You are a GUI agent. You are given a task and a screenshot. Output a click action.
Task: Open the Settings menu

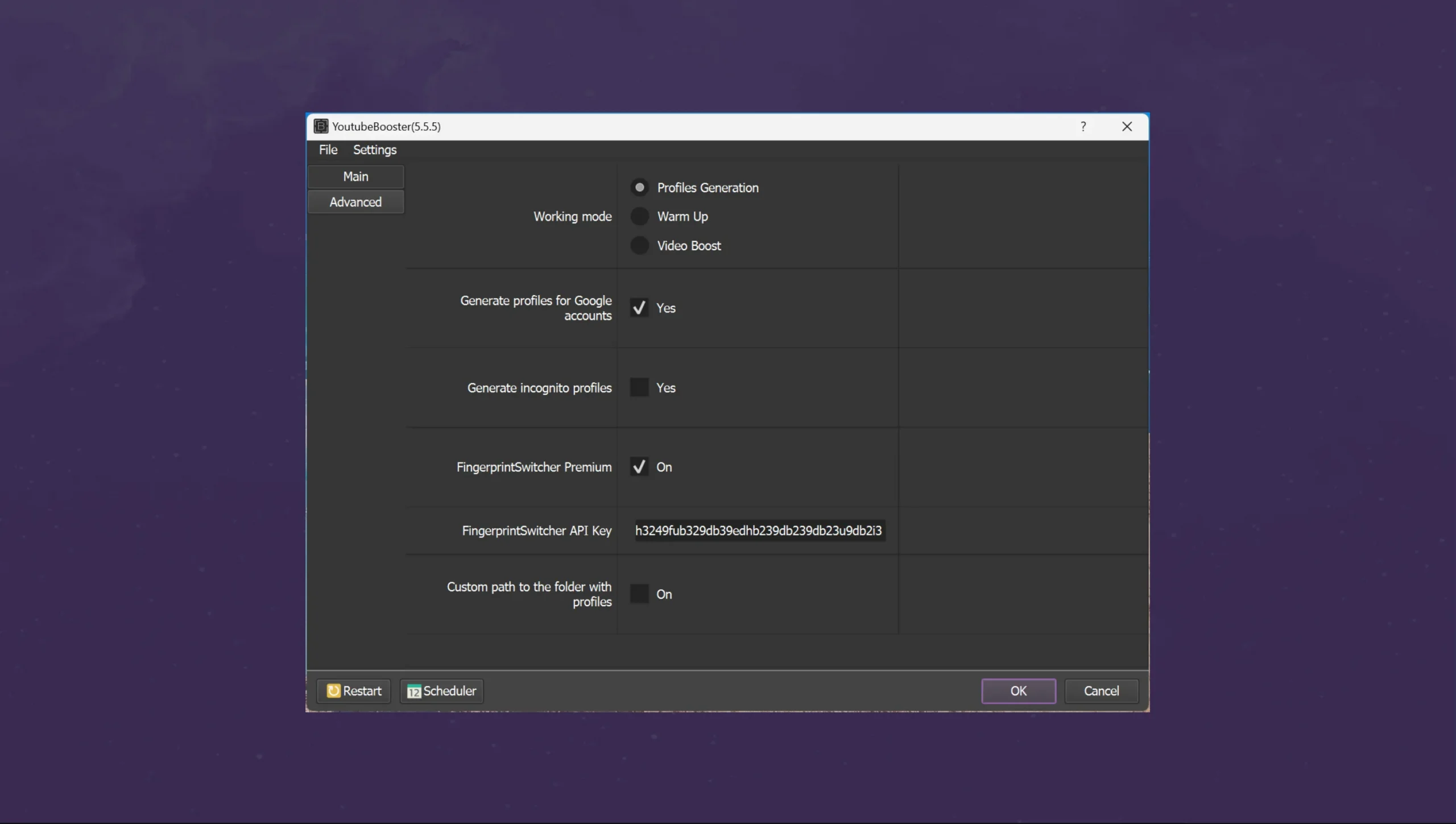pos(375,150)
